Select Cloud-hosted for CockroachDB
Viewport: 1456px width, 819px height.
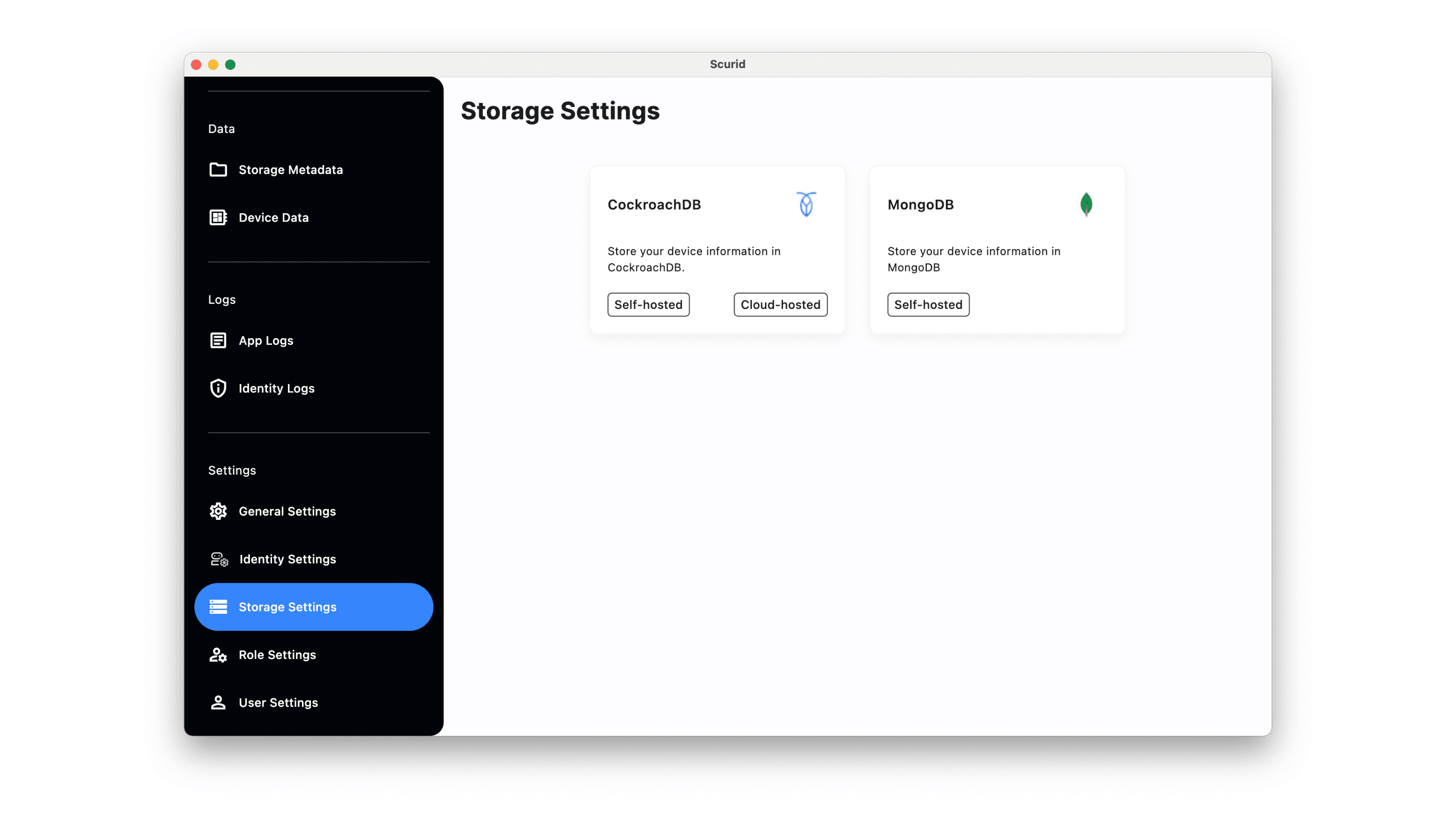780,305
